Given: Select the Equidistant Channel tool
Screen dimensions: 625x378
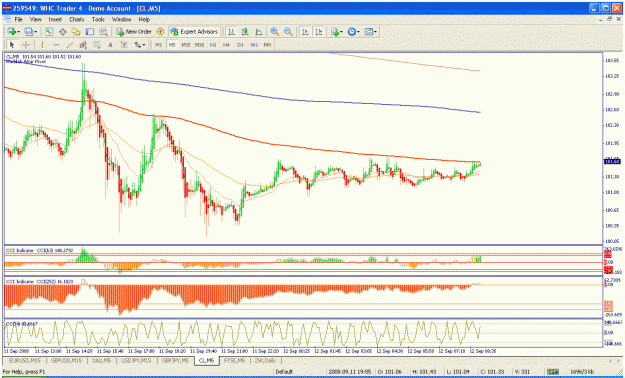Looking at the screenshot, I should (83, 45).
